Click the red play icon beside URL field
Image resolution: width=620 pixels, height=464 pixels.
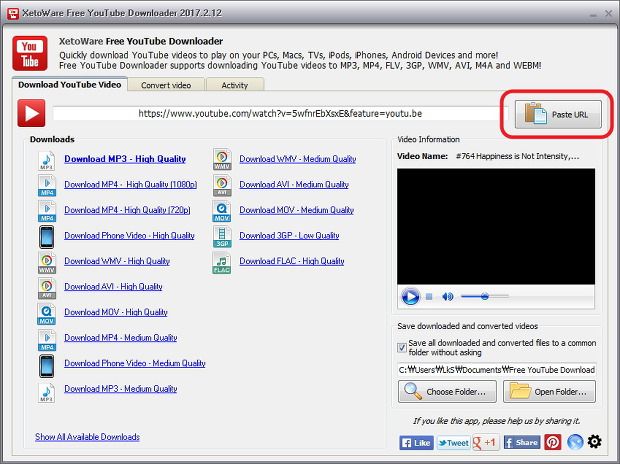point(32,114)
